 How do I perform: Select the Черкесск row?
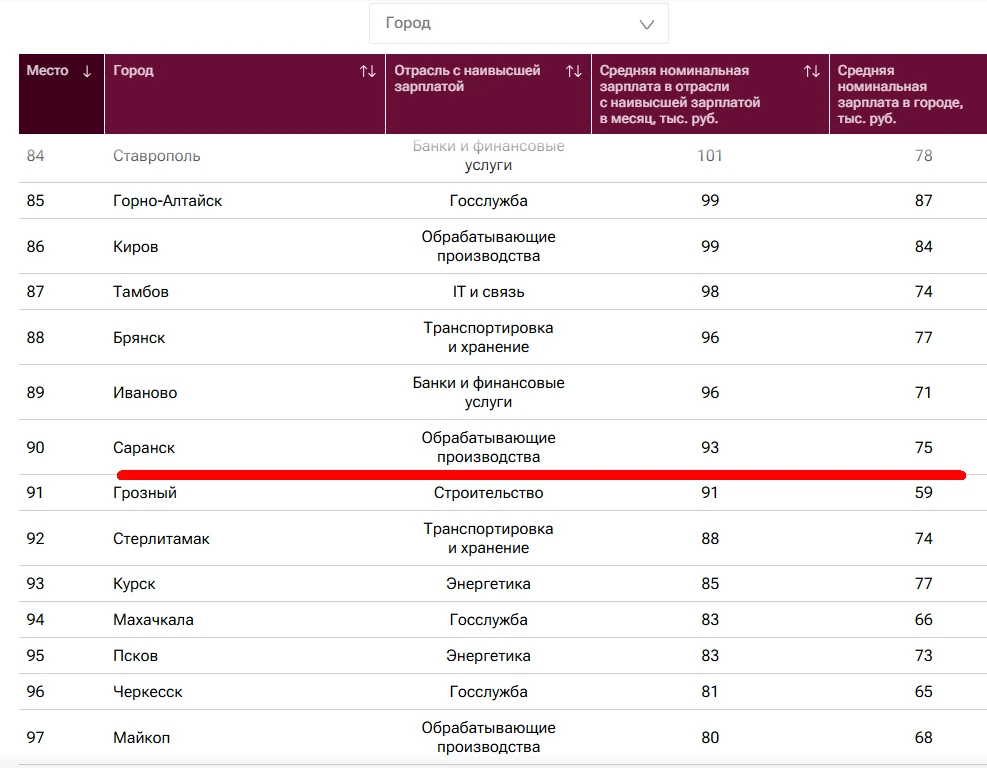coord(503,692)
